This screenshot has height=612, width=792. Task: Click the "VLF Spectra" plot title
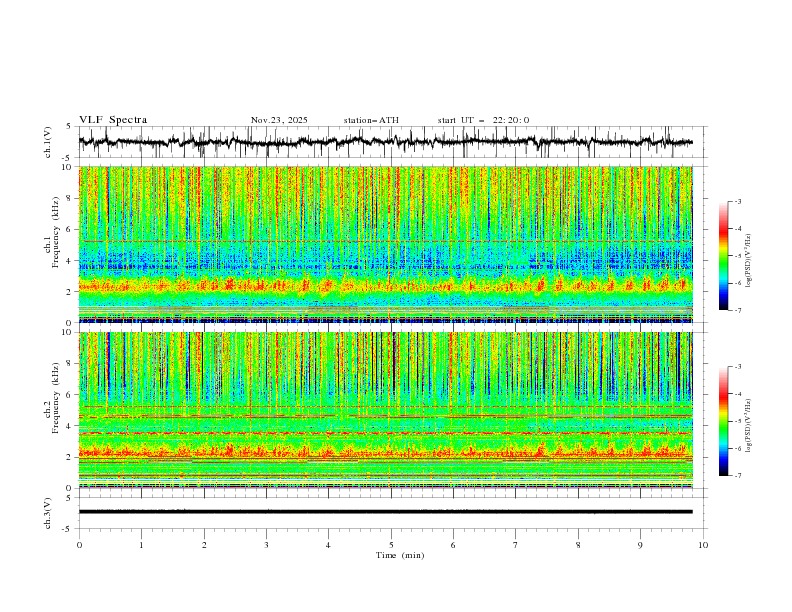tap(113, 120)
